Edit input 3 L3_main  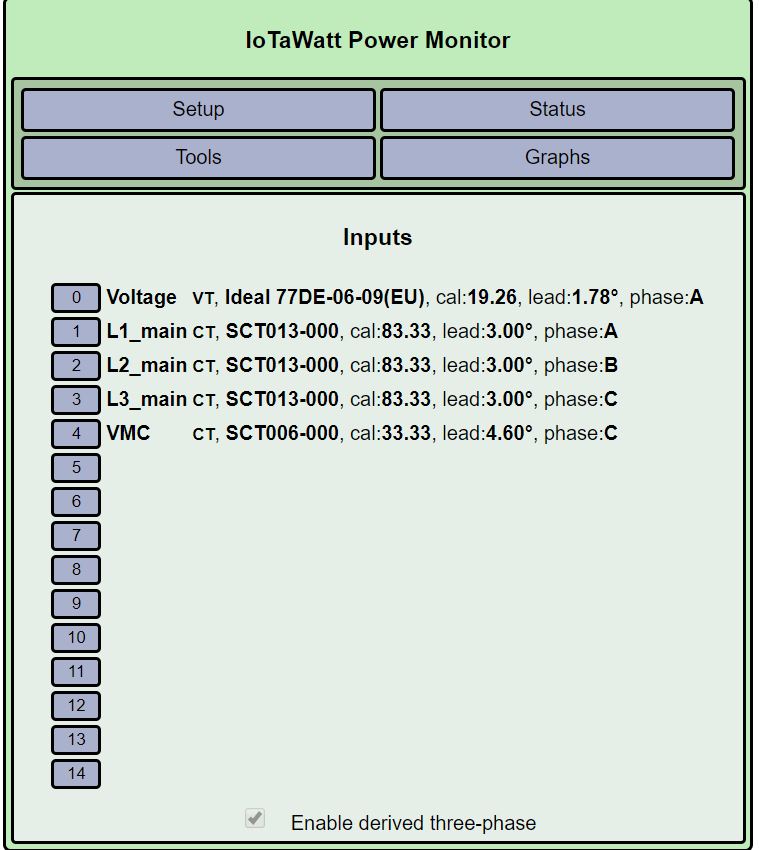[76, 400]
